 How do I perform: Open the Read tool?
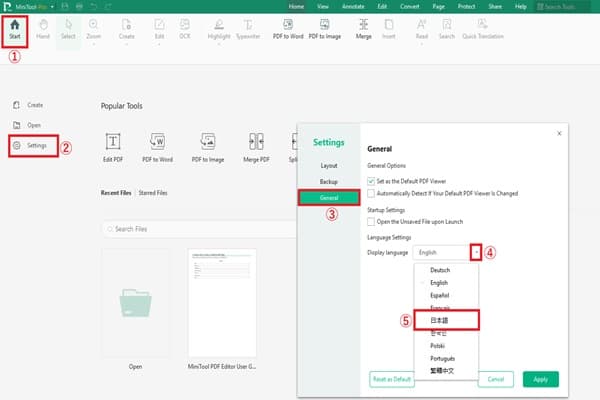pyautogui.click(x=422, y=29)
